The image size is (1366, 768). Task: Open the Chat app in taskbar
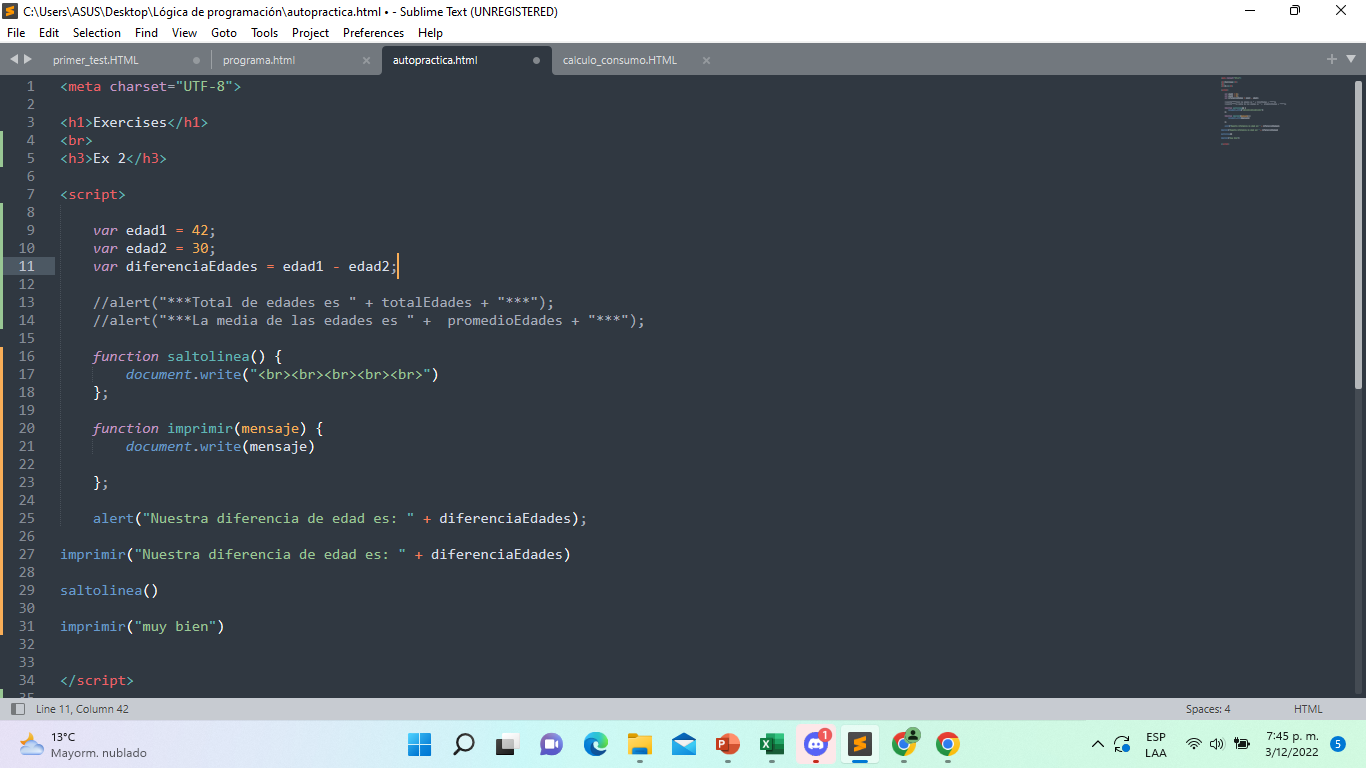pyautogui.click(x=551, y=744)
